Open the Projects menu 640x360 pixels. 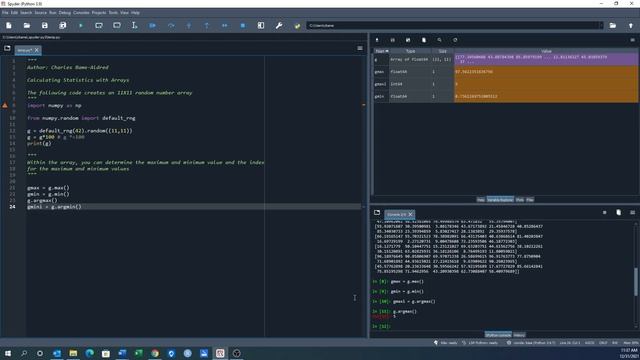[x=99, y=13]
